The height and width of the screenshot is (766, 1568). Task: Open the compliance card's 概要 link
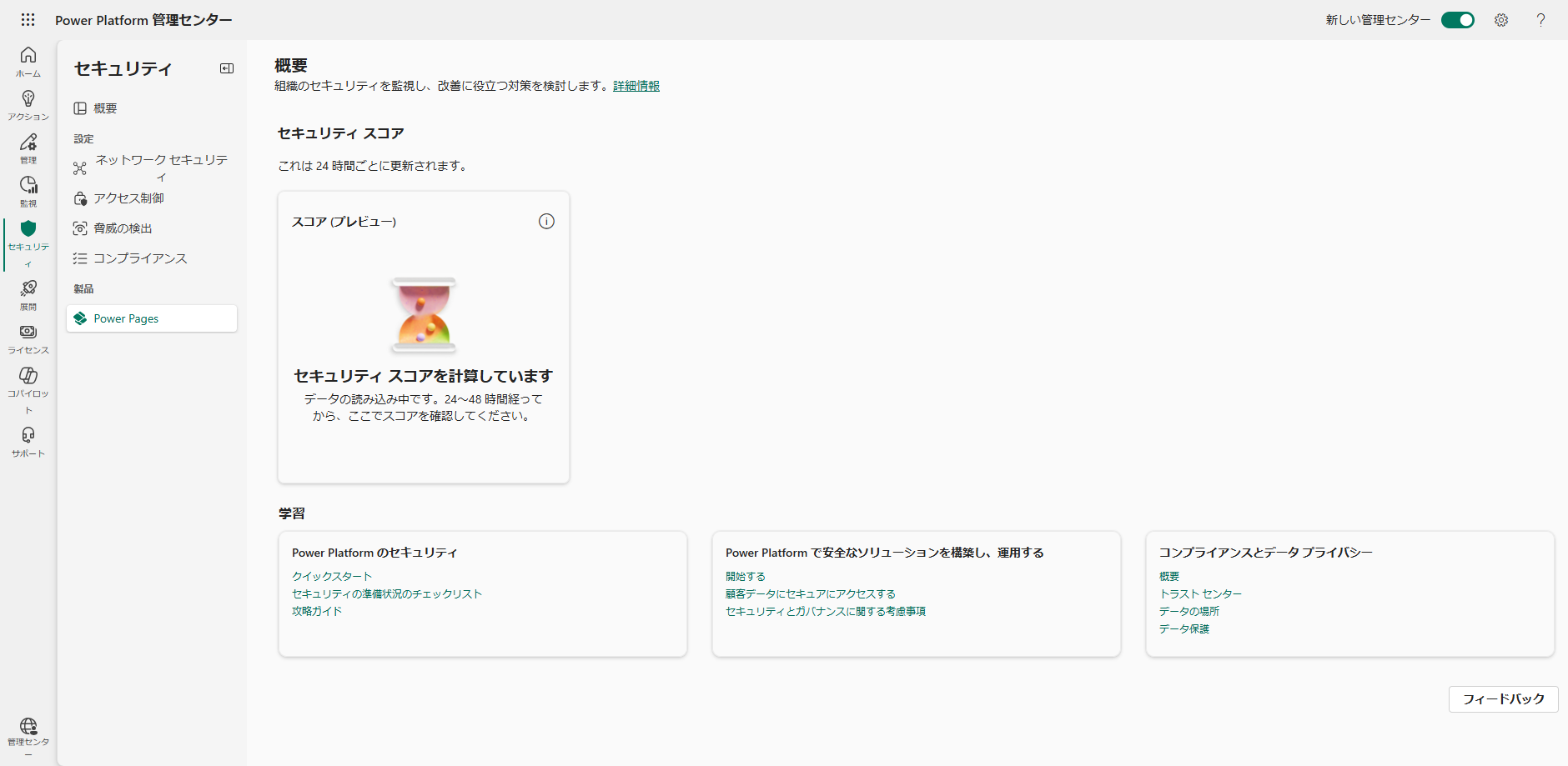pyautogui.click(x=1169, y=576)
